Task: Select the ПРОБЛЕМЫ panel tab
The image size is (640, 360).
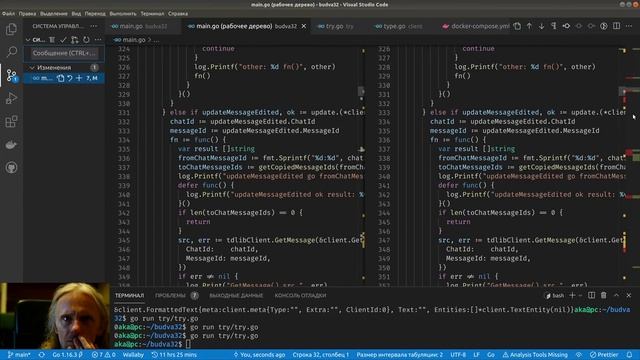Action: (176, 296)
